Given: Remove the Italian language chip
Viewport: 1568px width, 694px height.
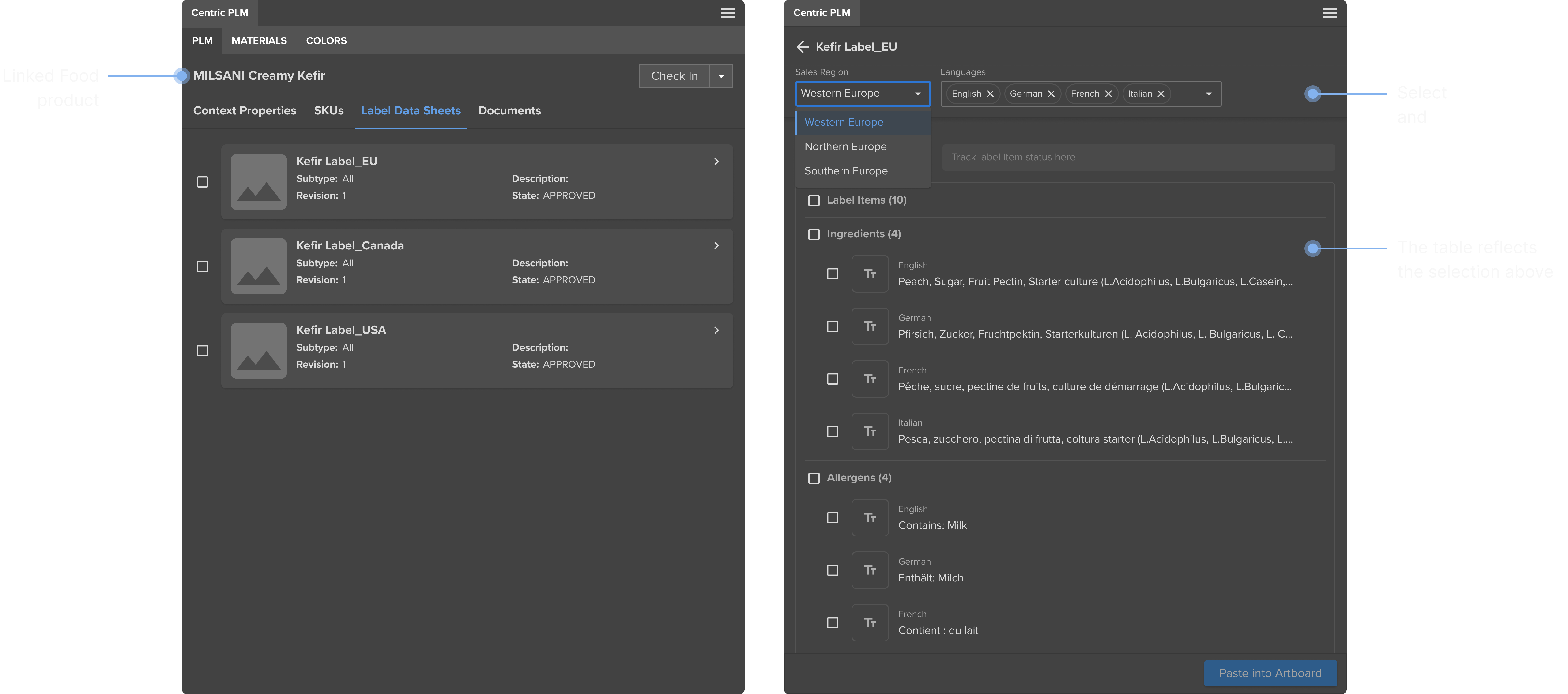Looking at the screenshot, I should pyautogui.click(x=1161, y=94).
